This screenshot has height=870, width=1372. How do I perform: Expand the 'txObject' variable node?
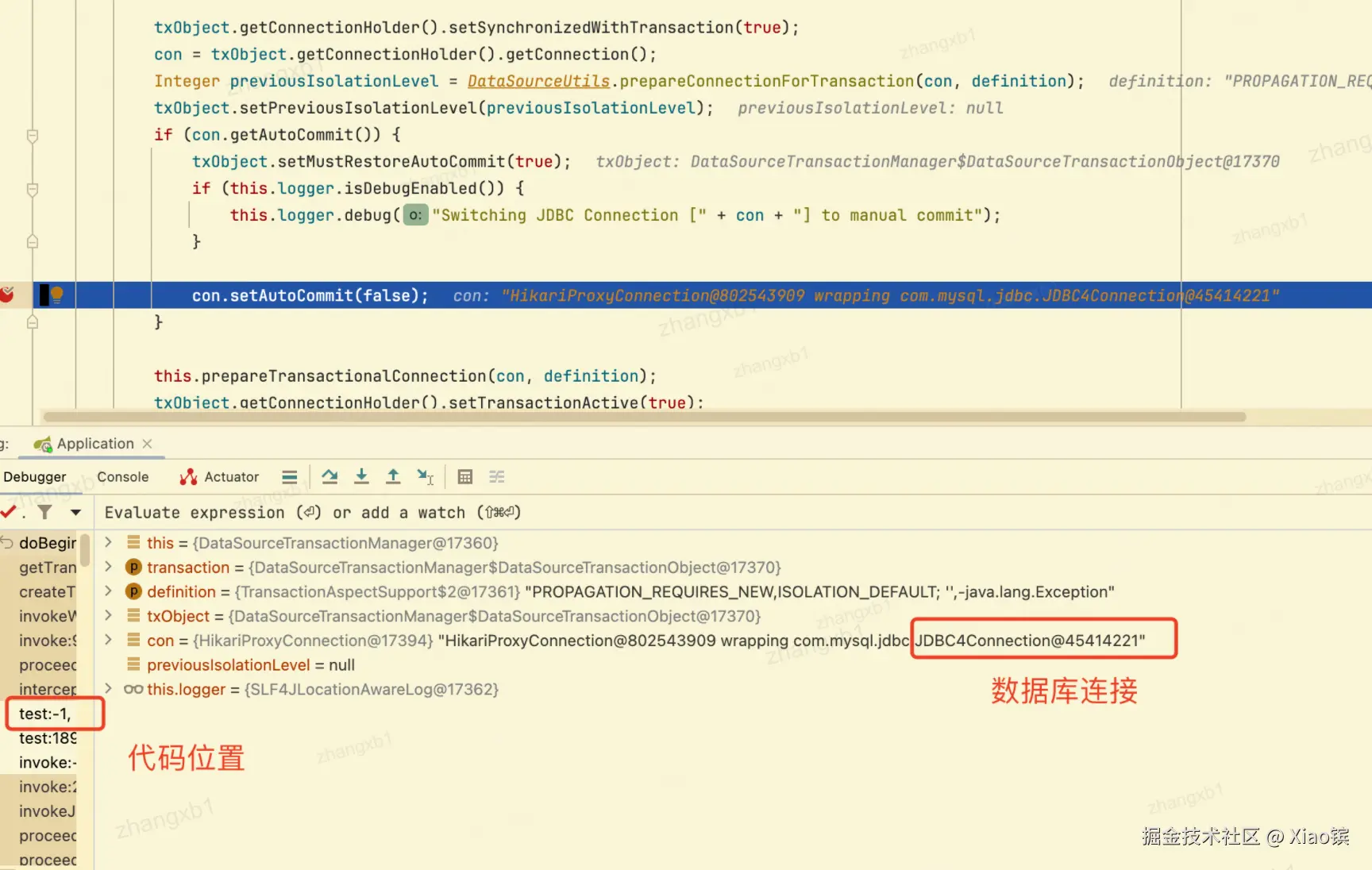pos(109,616)
